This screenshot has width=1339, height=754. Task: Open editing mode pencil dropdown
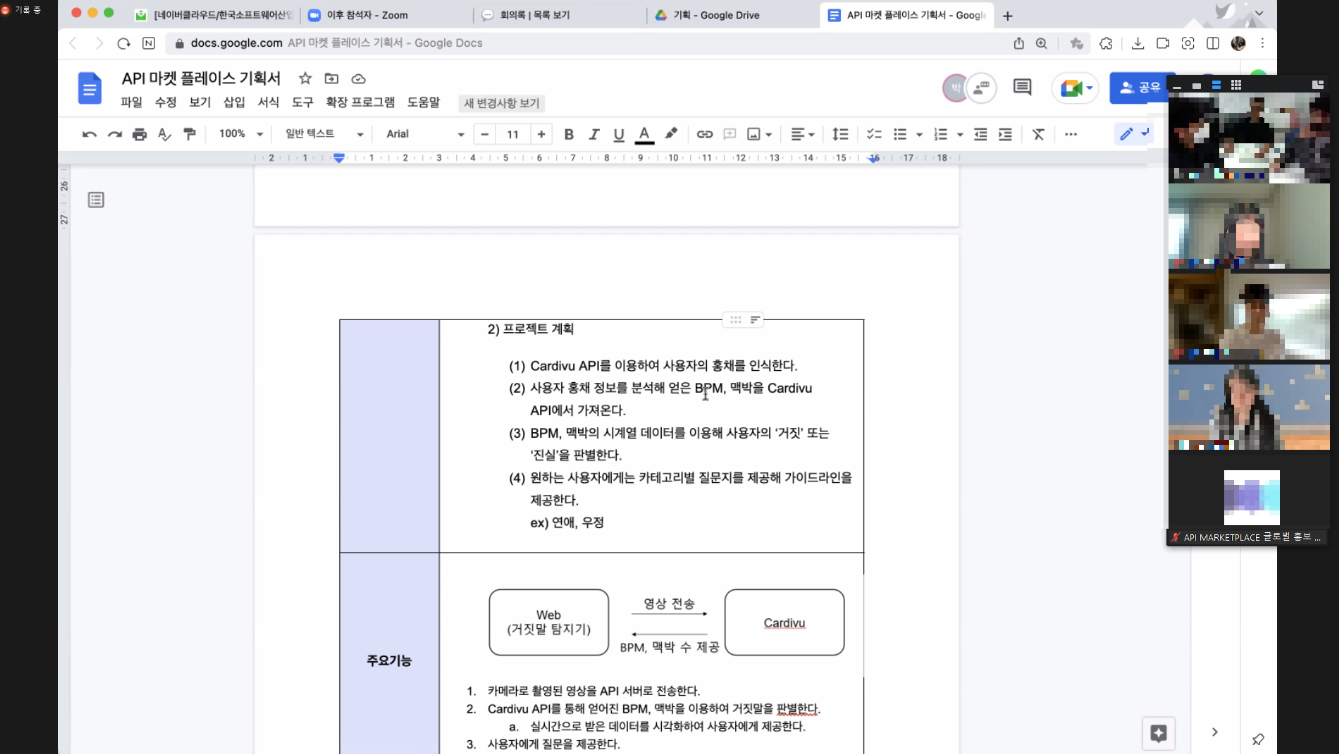pos(1132,134)
